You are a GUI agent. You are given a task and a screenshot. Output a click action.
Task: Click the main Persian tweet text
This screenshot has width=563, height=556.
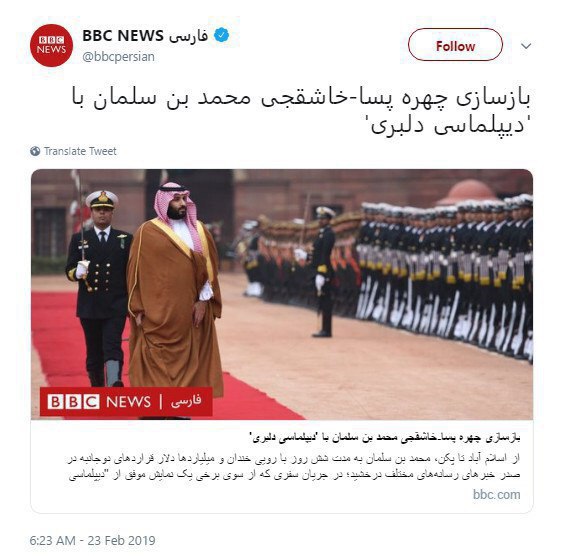[301, 111]
